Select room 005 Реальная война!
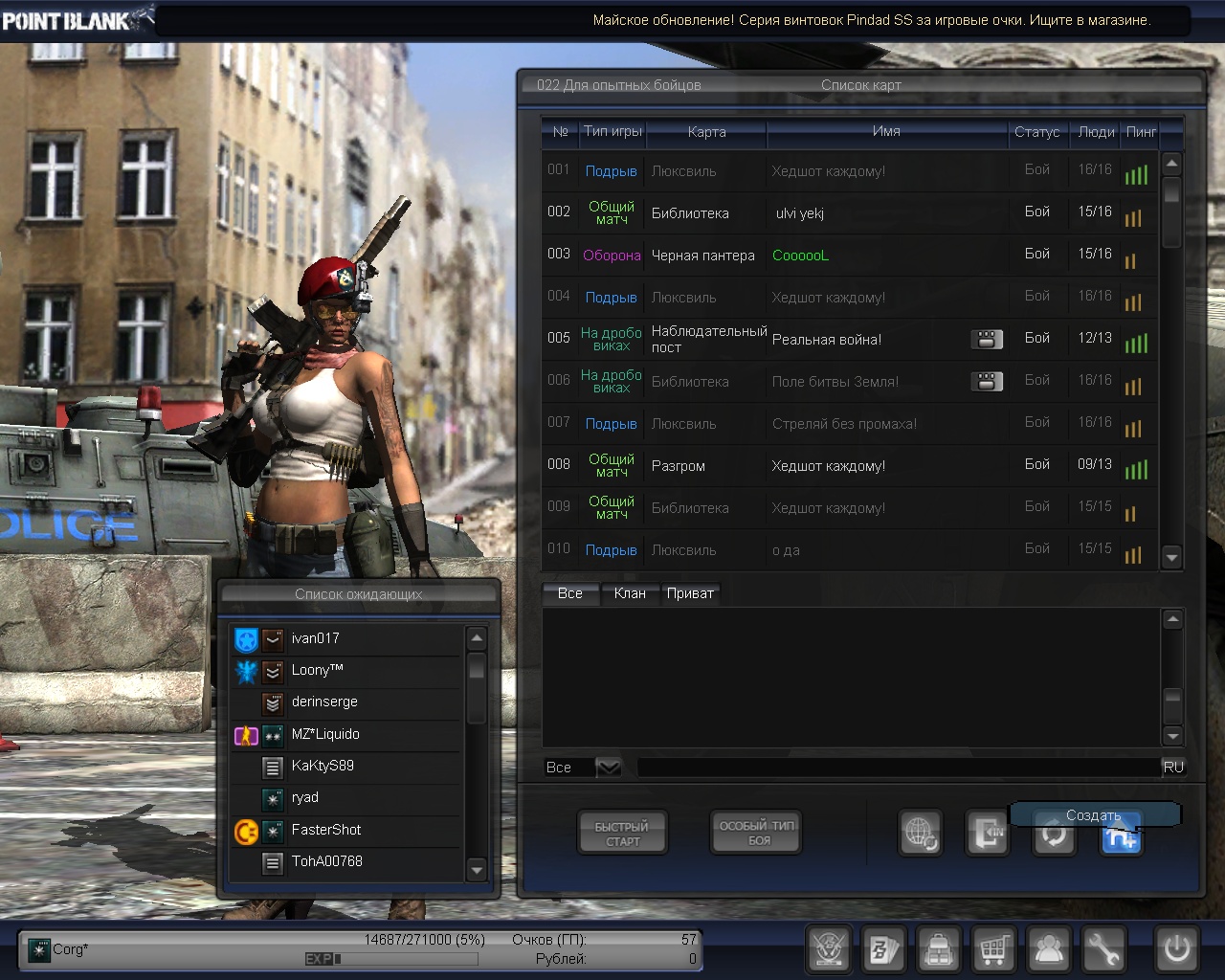Viewport: 1225px width, 980px height. (x=827, y=340)
